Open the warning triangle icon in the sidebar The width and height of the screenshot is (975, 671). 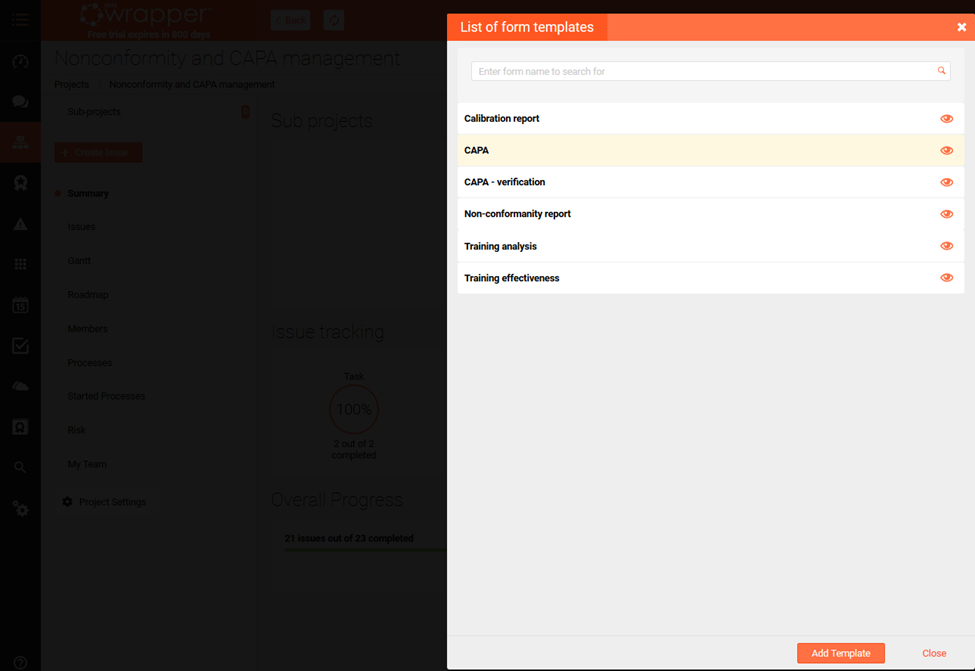(x=20, y=224)
